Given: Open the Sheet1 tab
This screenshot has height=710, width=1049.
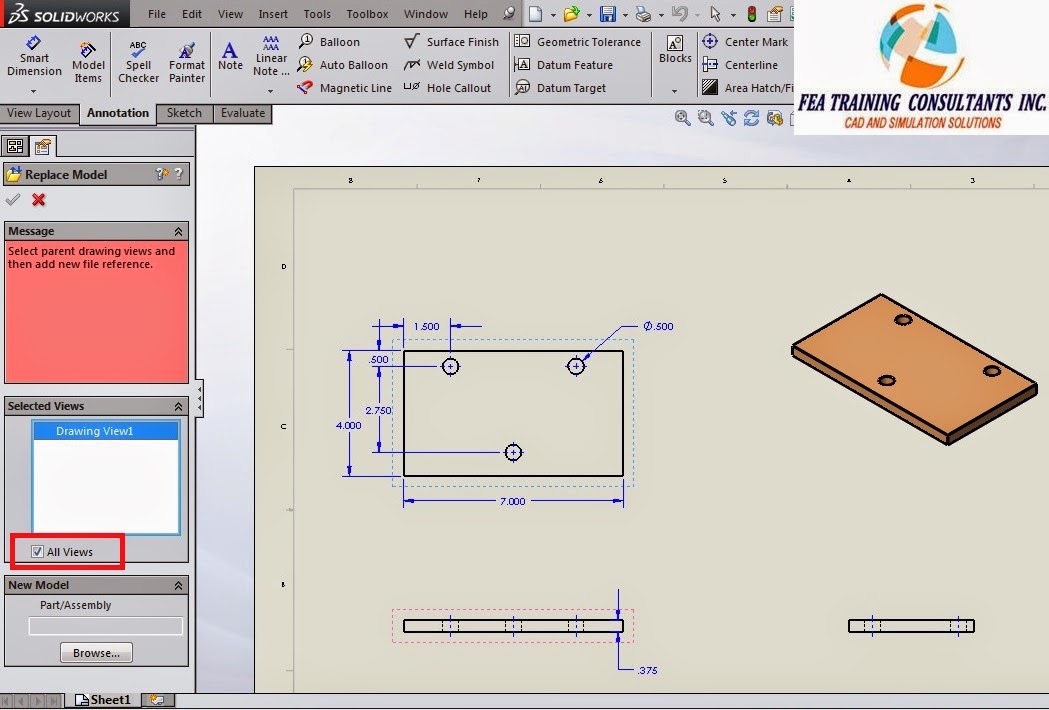Looking at the screenshot, I should point(104,700).
